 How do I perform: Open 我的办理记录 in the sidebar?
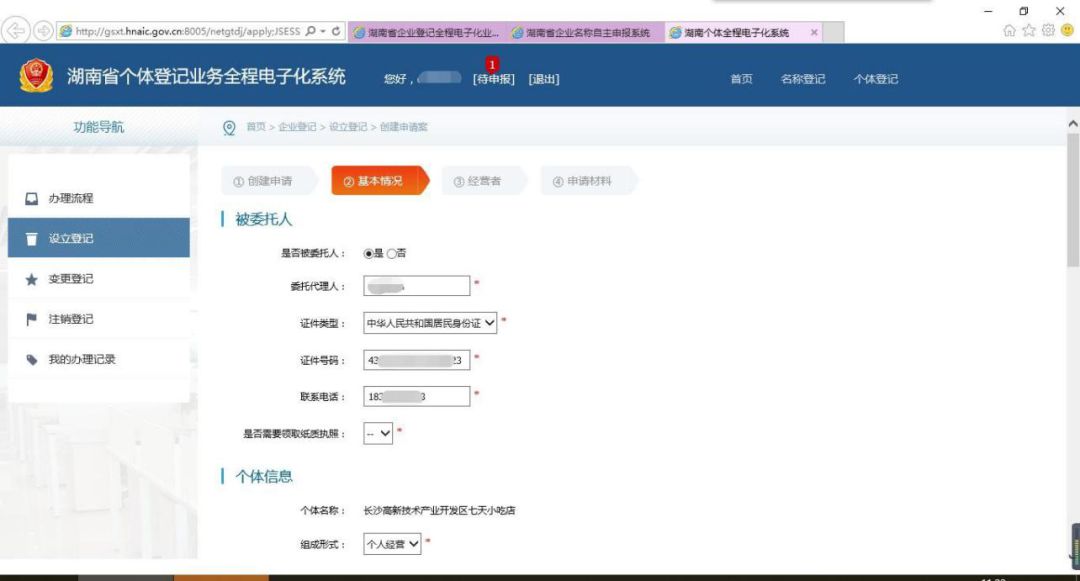(98, 359)
